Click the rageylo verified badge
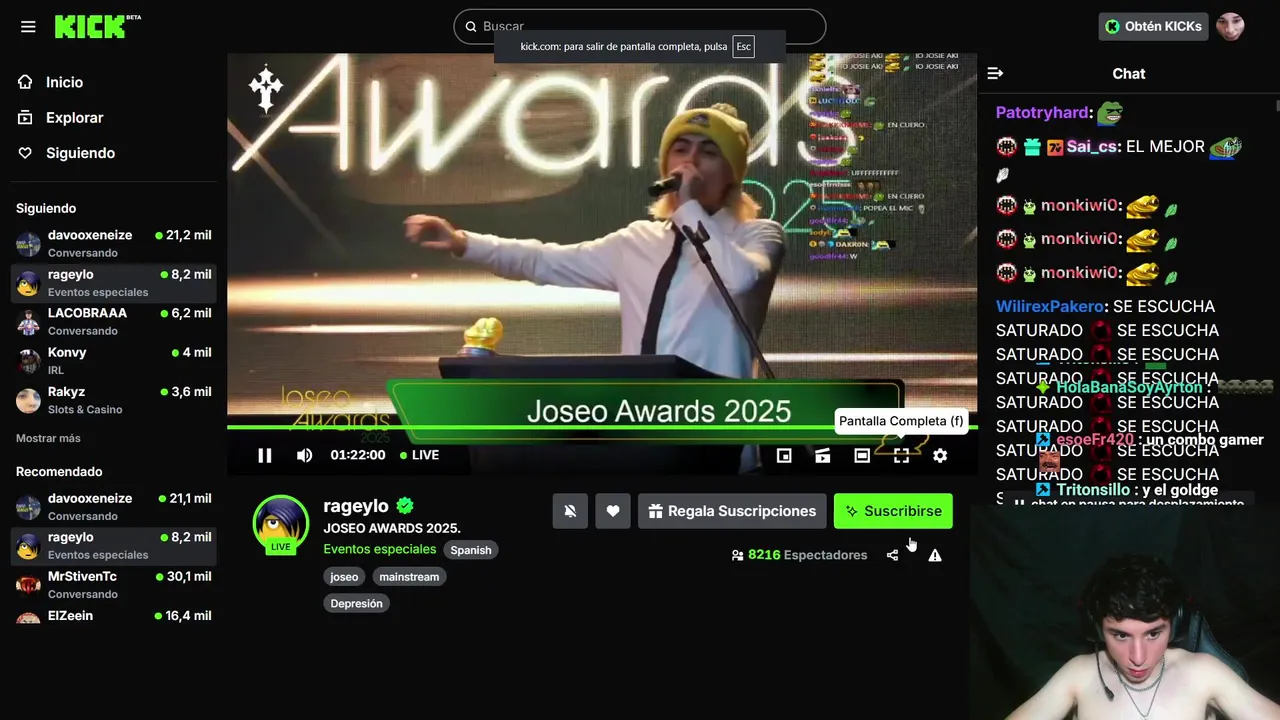 tap(405, 506)
